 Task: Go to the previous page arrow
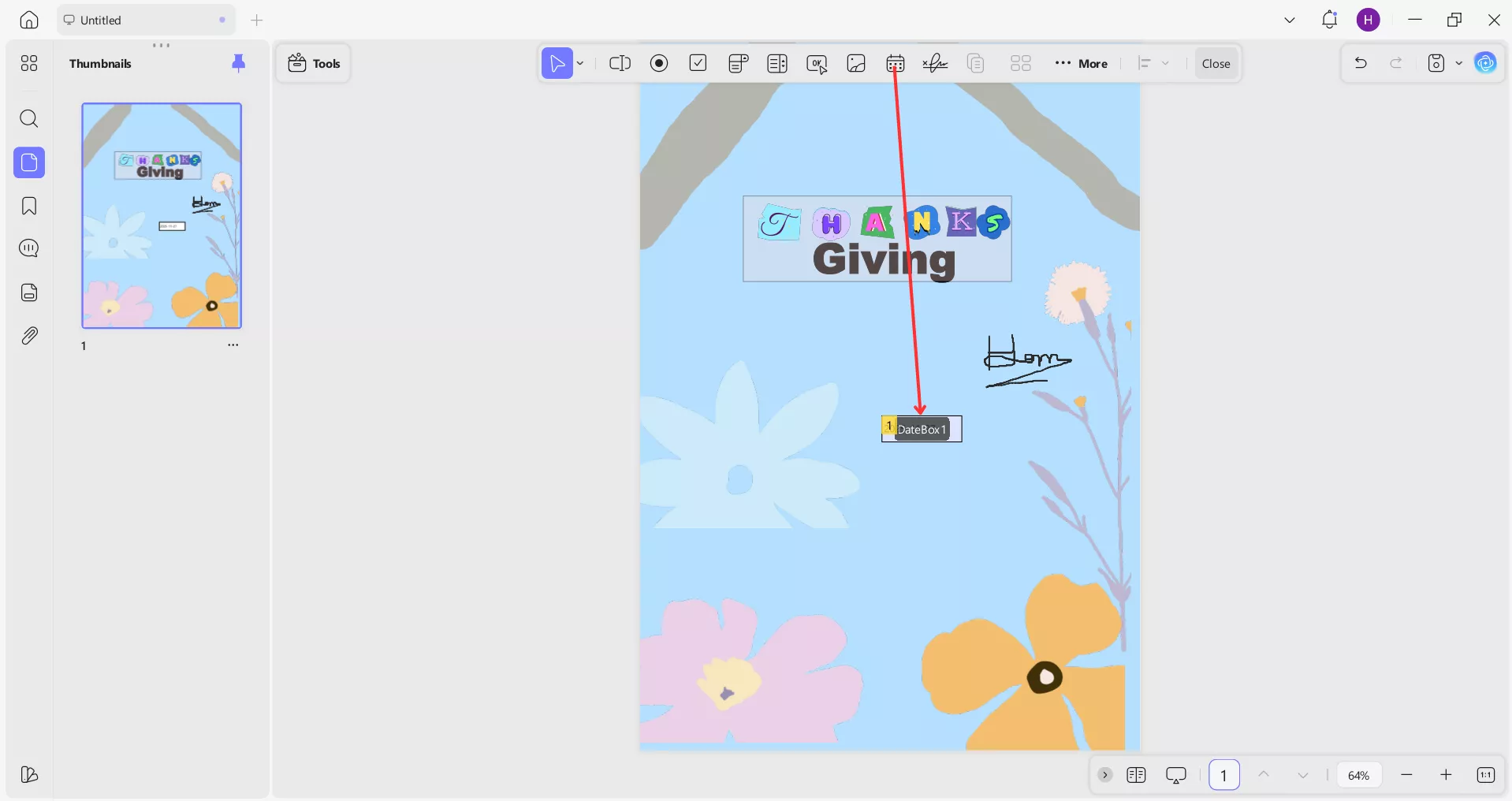1264,775
